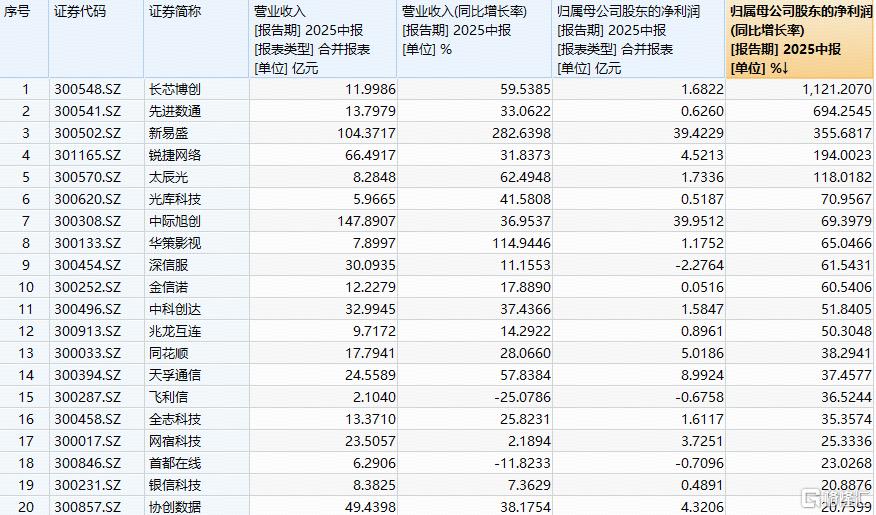Click revenue growth value 282.6398
This screenshot has height=515, width=876.
click(522, 133)
